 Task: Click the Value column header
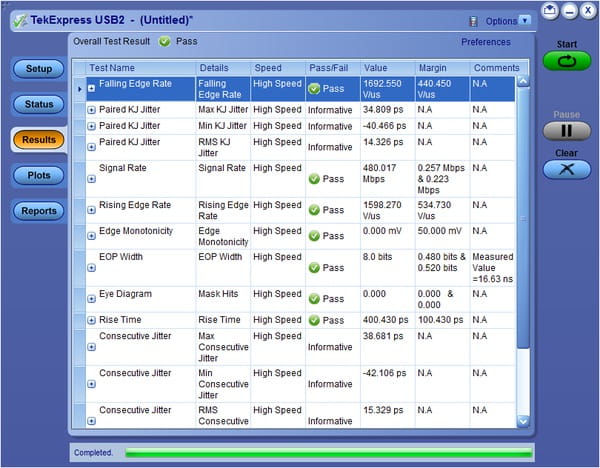(387, 68)
